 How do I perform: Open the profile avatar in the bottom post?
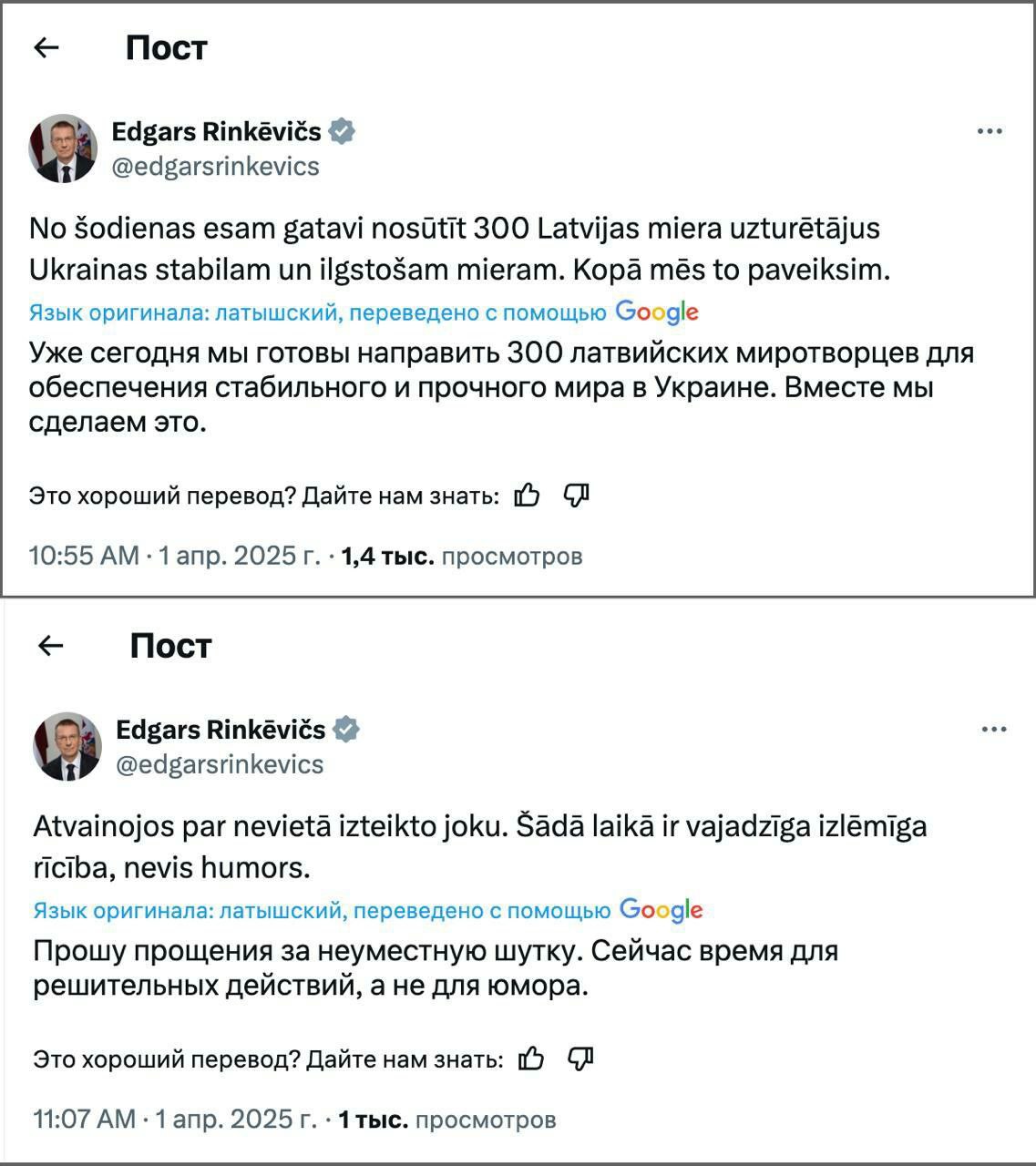[67, 746]
